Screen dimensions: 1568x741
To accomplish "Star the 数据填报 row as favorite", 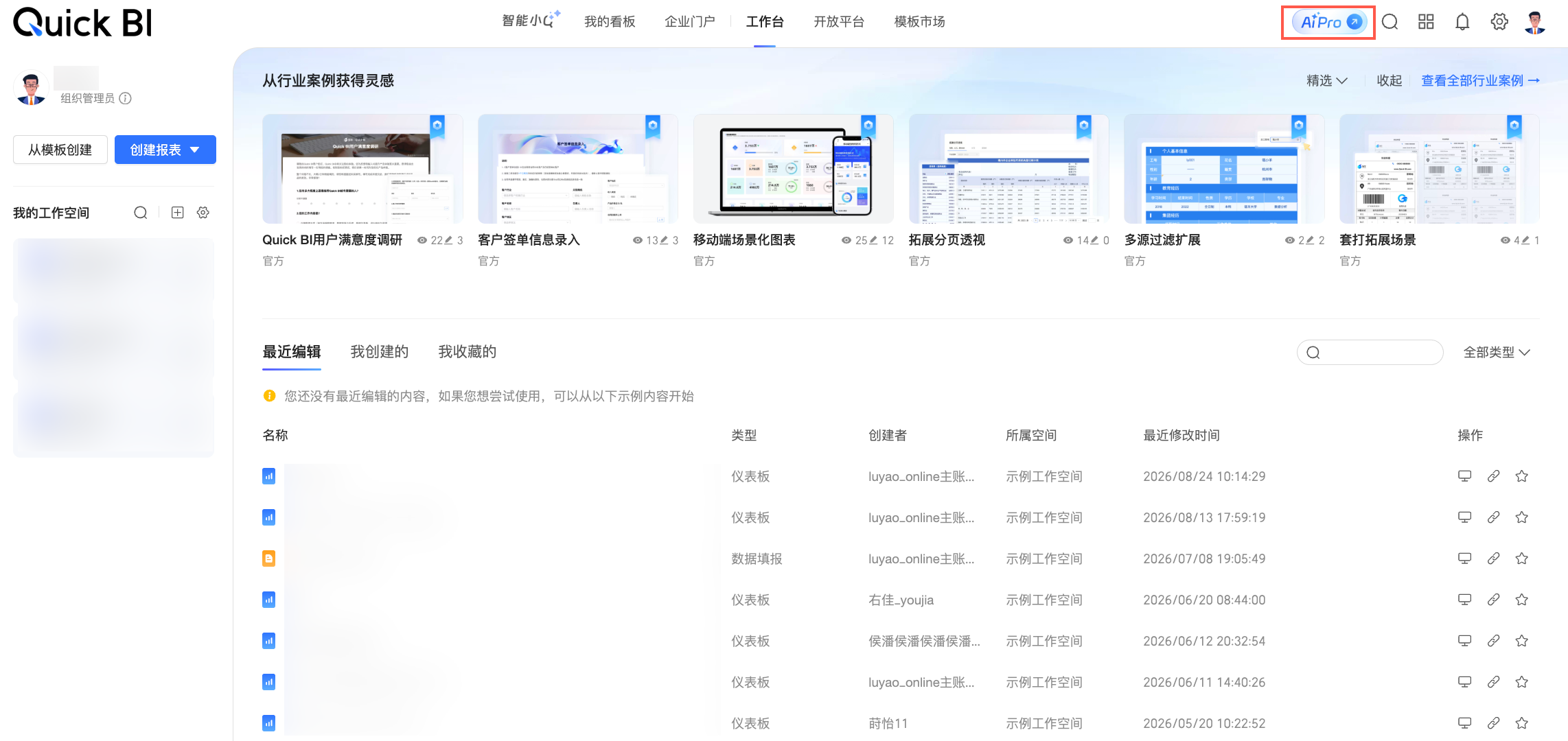I will point(1522,558).
